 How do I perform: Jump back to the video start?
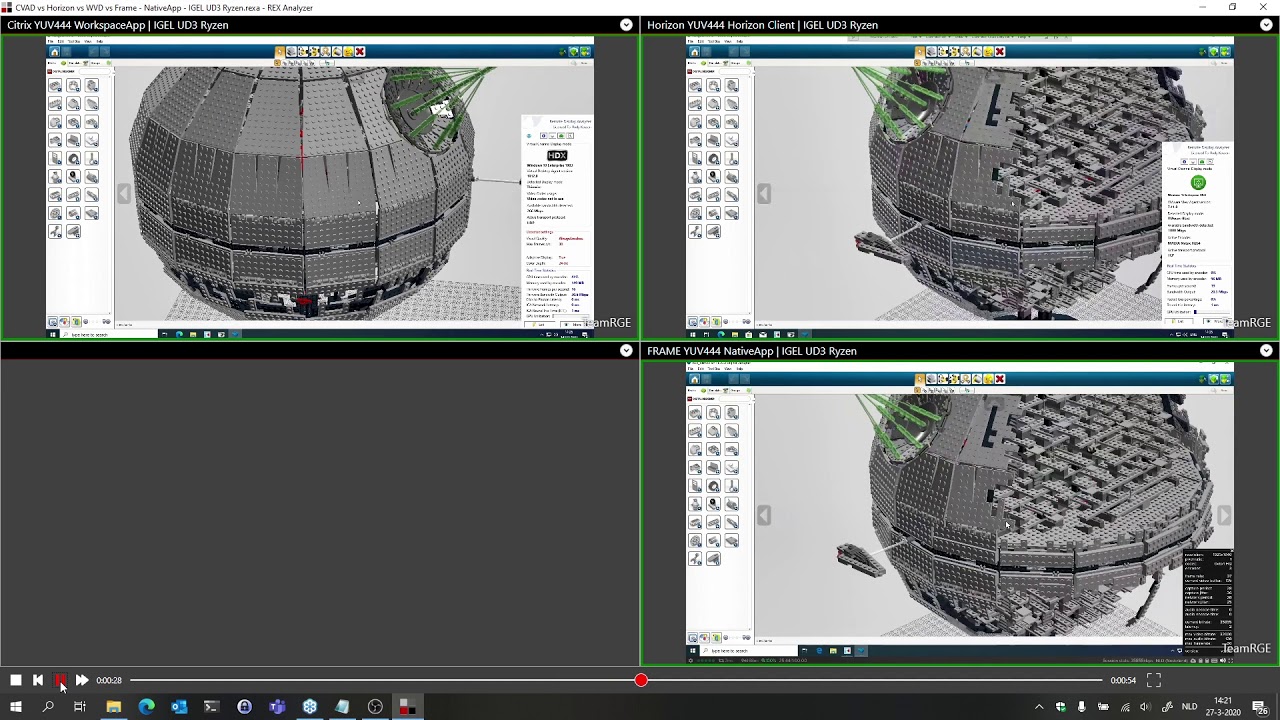pyautogui.click(x=38, y=680)
